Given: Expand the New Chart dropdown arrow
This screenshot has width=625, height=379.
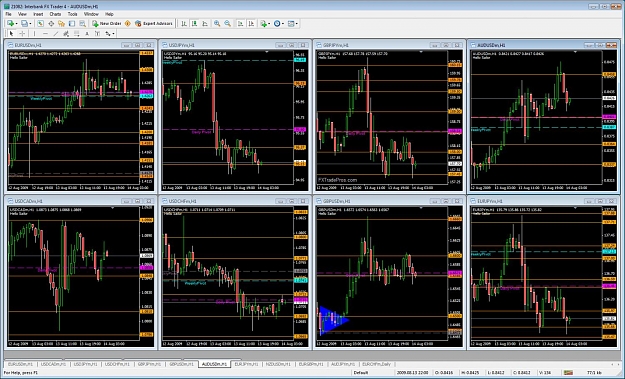Looking at the screenshot, I should pos(16,24).
